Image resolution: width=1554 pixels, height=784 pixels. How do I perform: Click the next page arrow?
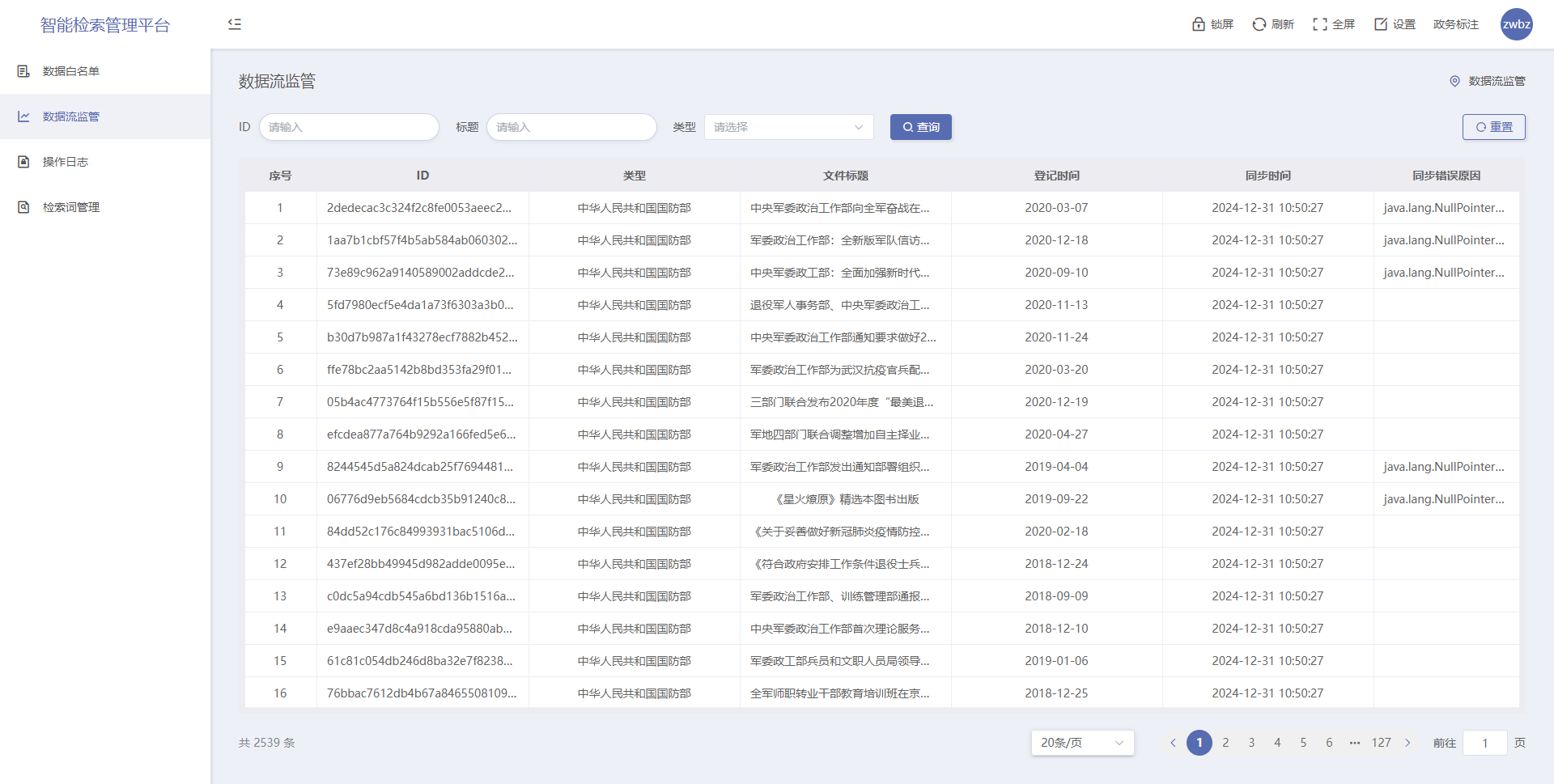(x=1408, y=743)
